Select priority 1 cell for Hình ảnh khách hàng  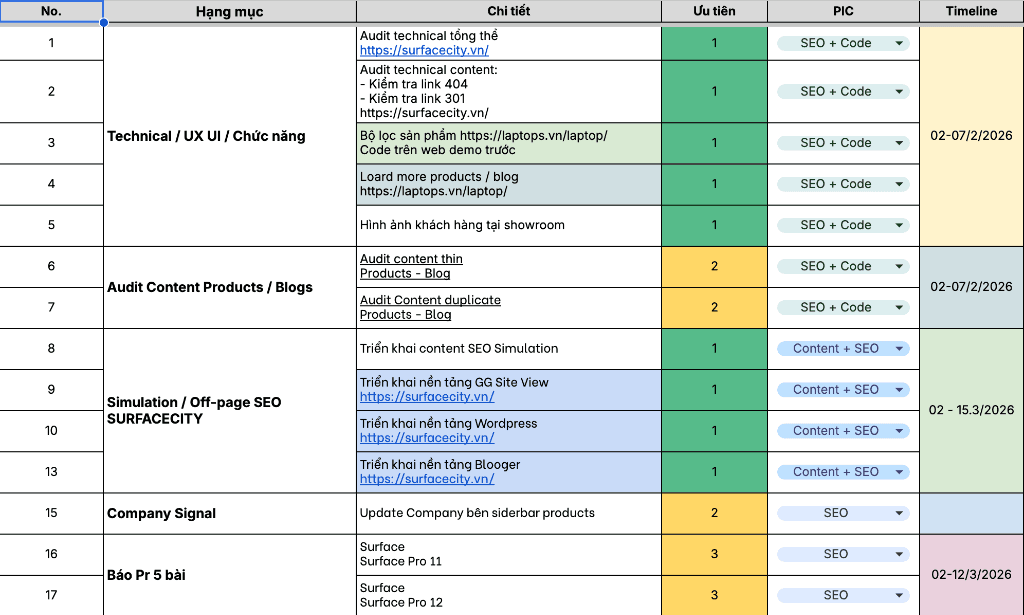tap(714, 225)
